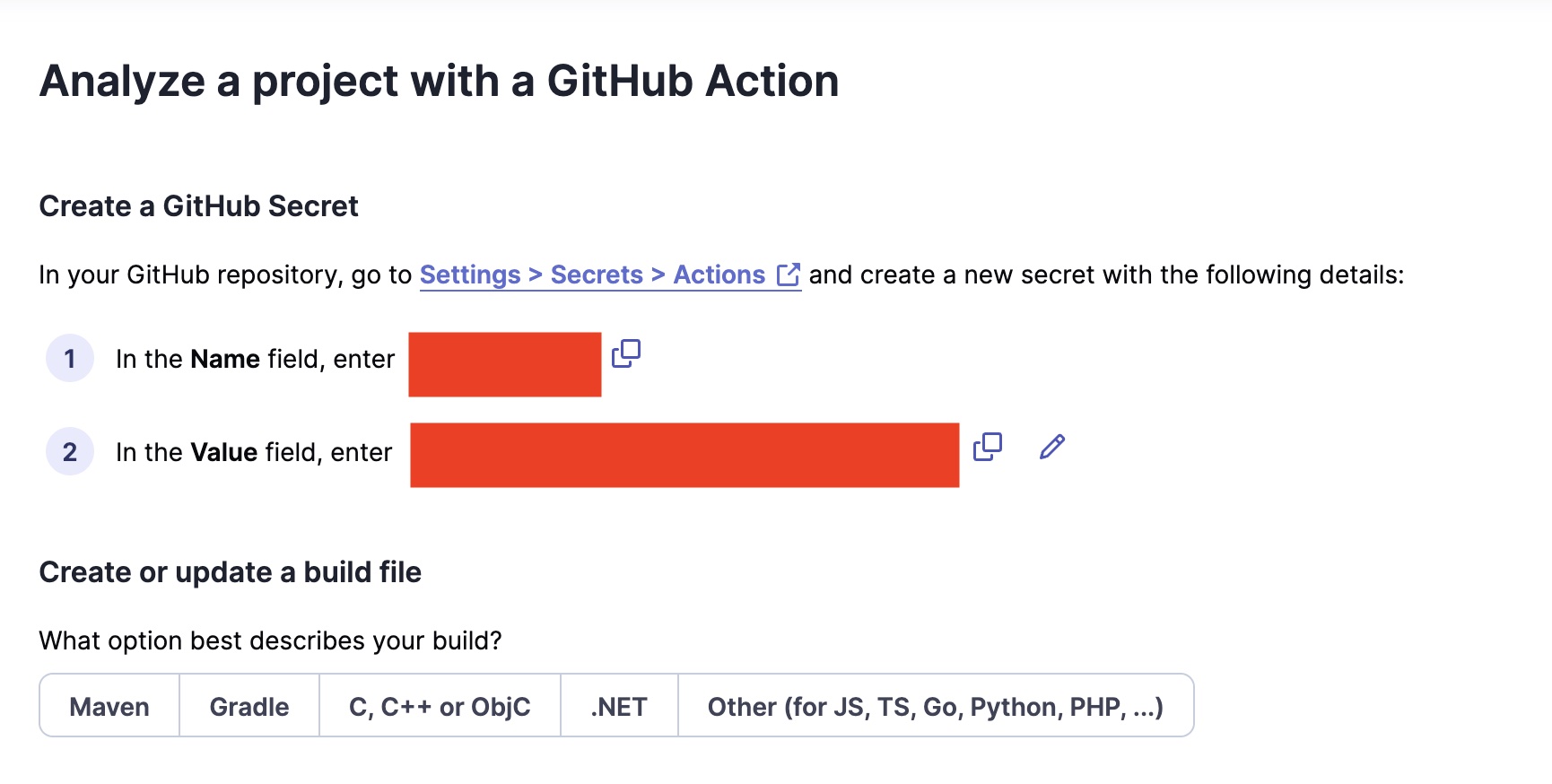Pick Other (for JS, TS, Go, Python, PHP) option
The height and width of the screenshot is (784, 1552).
coord(936,707)
